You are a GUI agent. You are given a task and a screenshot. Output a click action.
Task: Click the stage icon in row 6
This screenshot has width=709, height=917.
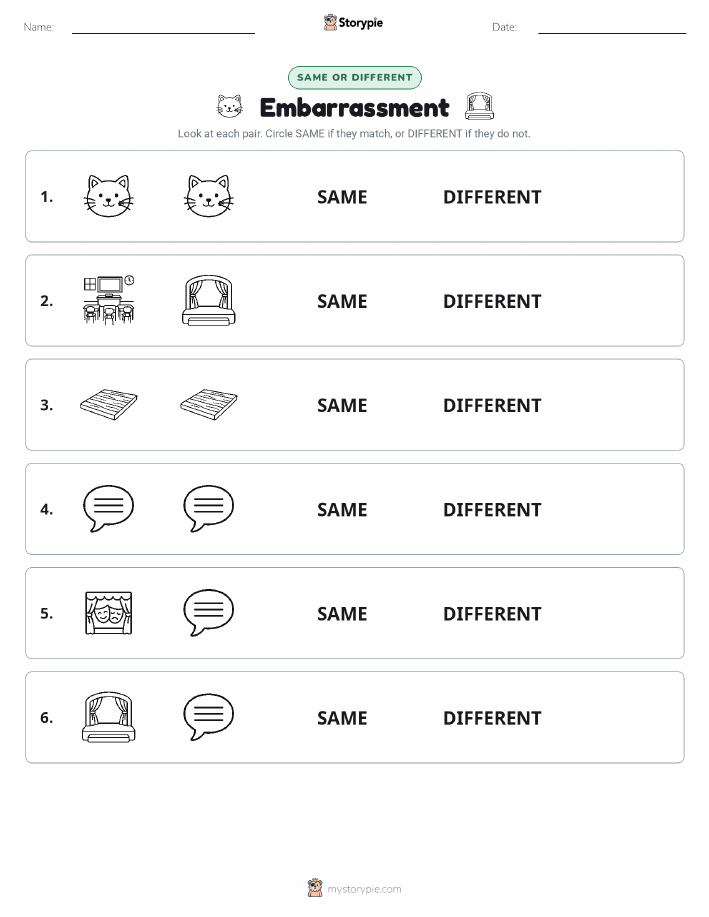point(109,717)
